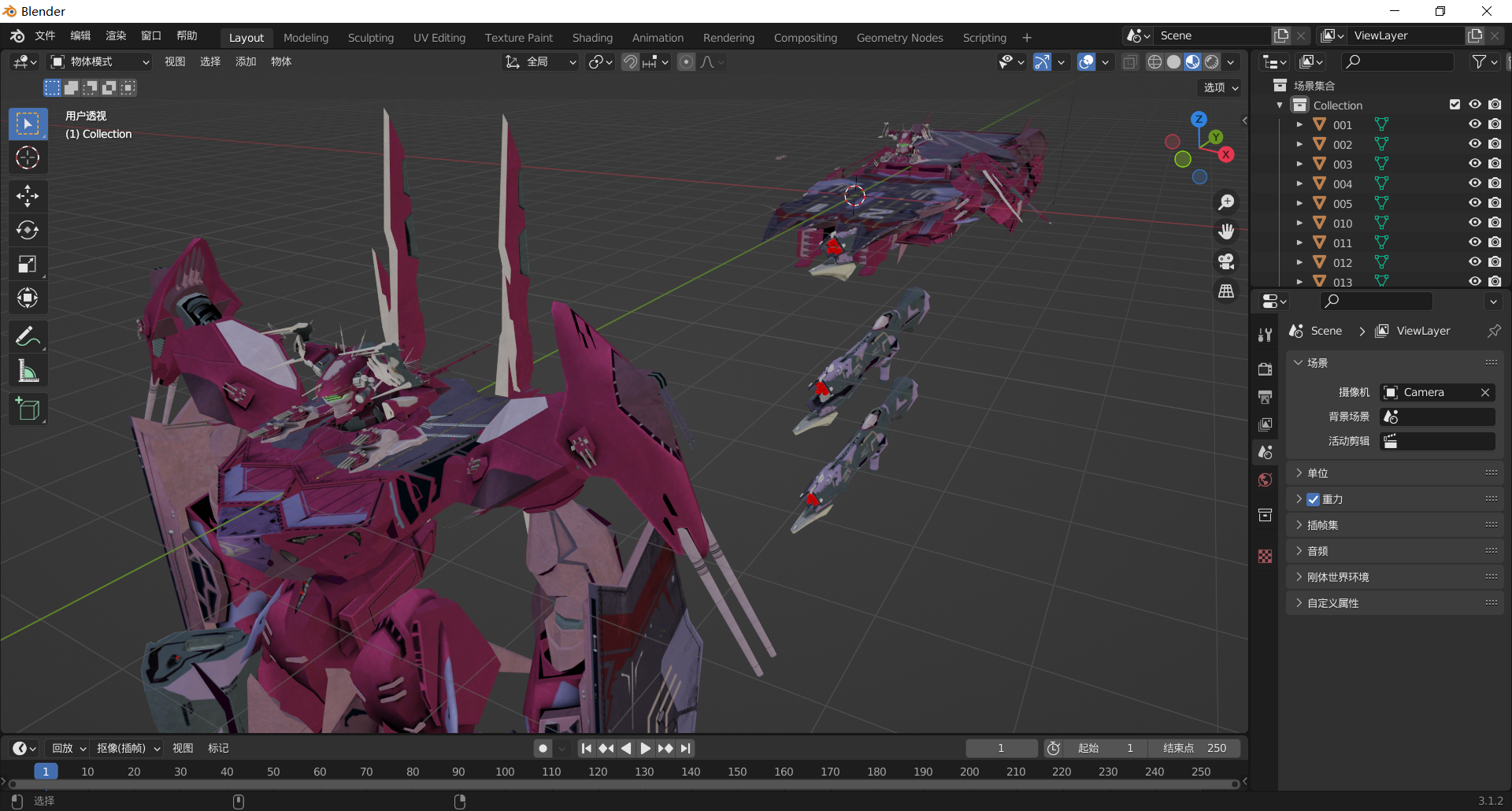Switch to the UV Editing workspace tab
The width and height of the screenshot is (1512, 811).
tap(439, 38)
